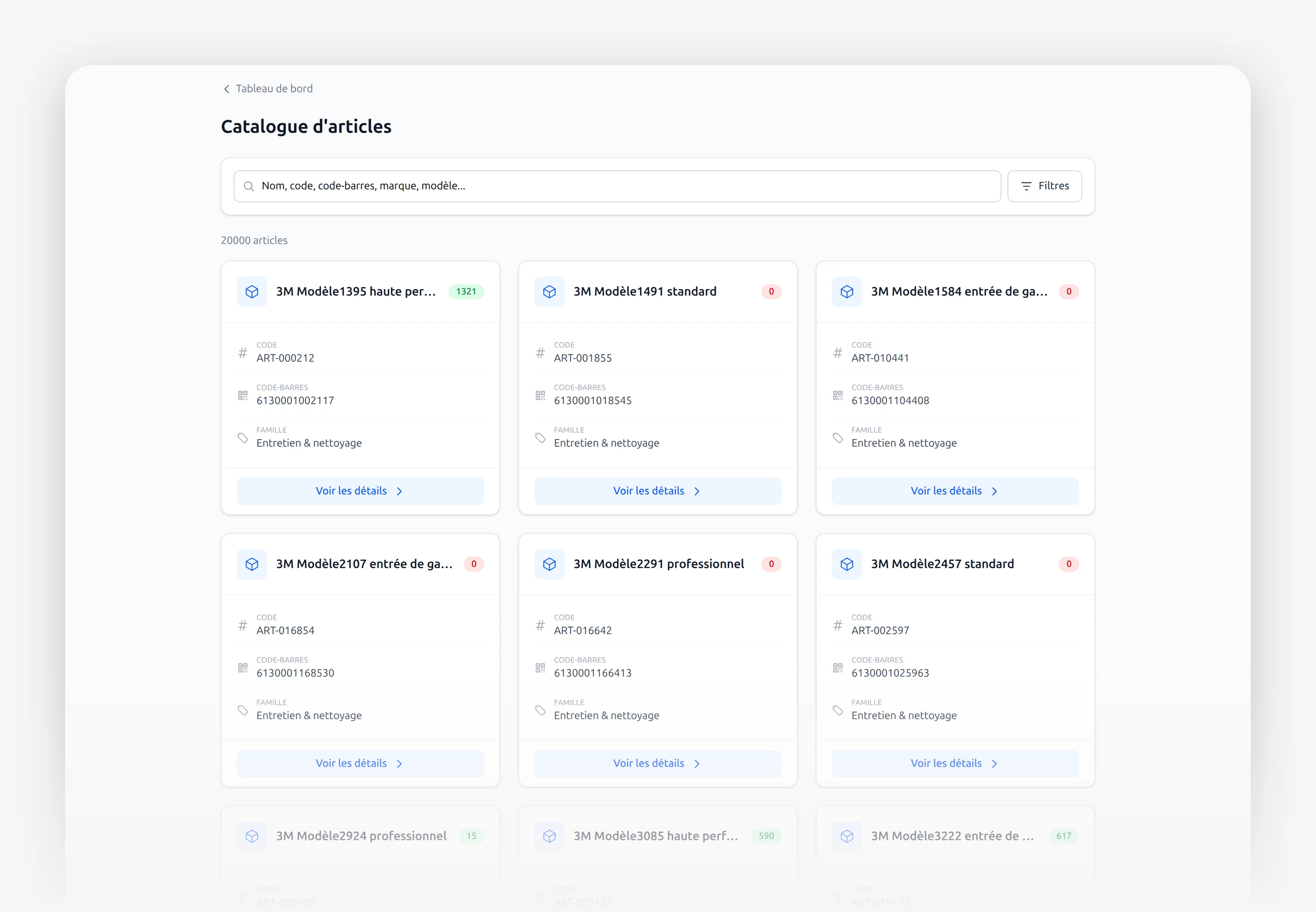Open the Filtres panel
This screenshot has width=1316, height=912.
pos(1044,186)
